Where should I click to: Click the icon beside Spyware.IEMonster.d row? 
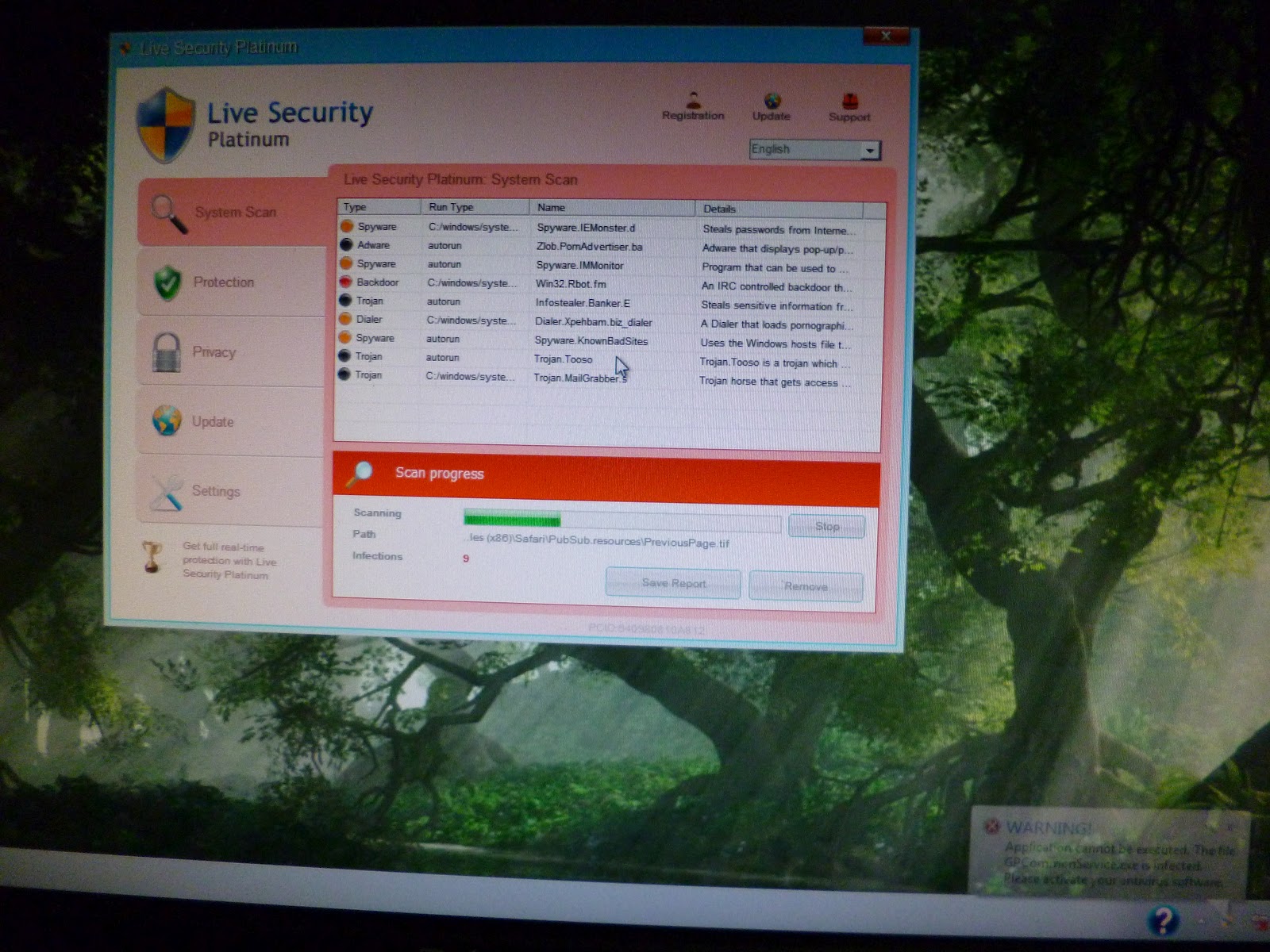(347, 226)
